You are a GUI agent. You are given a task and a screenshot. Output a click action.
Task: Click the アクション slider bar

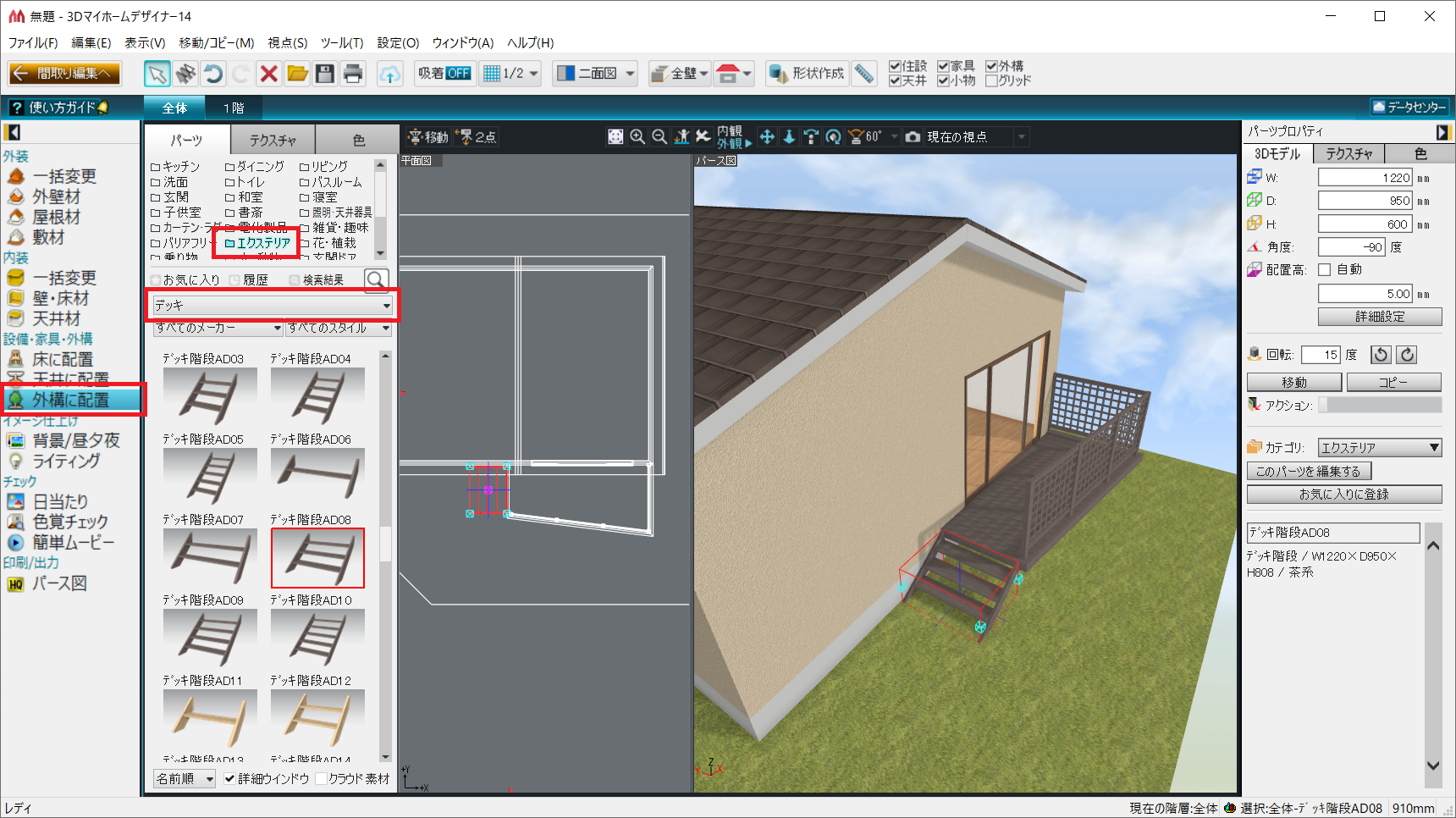coord(1380,406)
